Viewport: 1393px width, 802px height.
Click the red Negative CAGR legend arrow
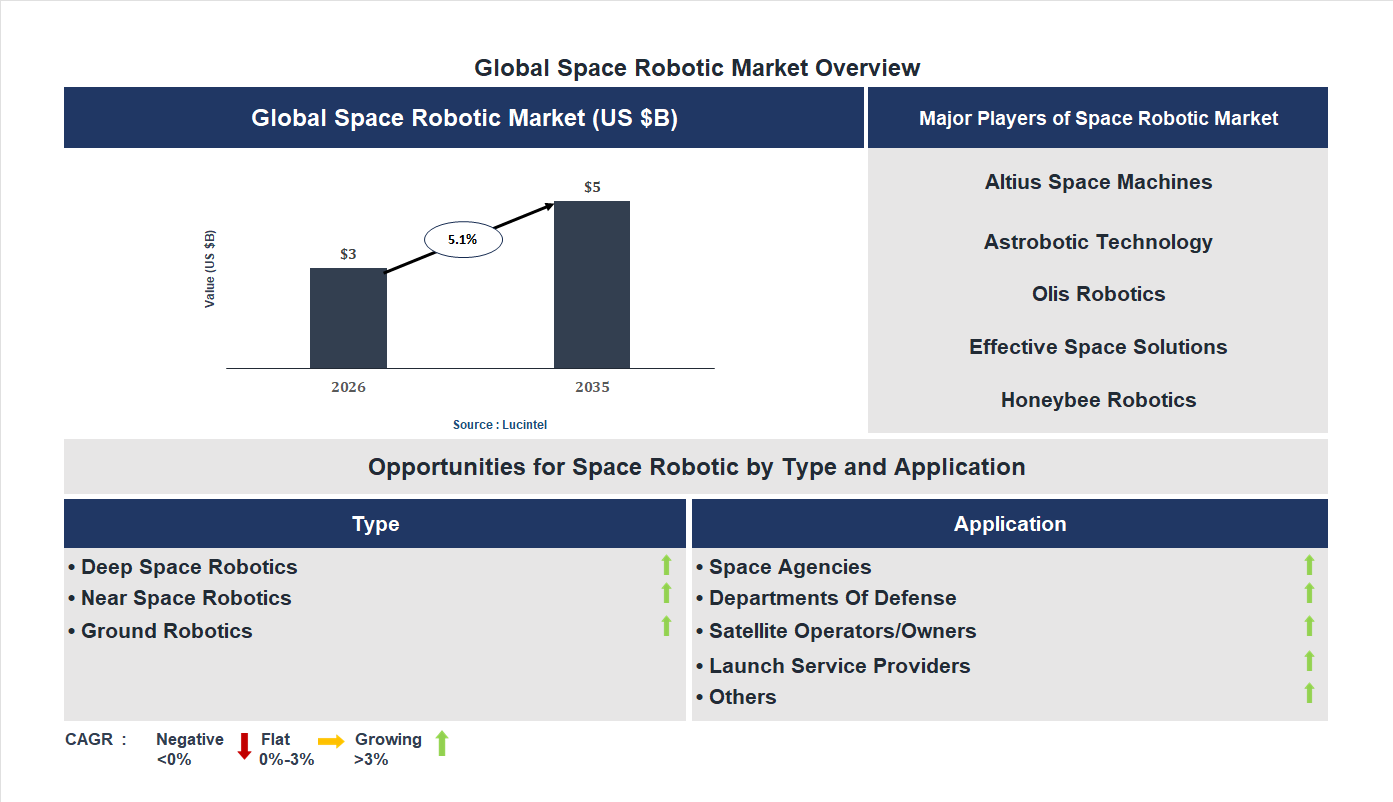(x=244, y=746)
